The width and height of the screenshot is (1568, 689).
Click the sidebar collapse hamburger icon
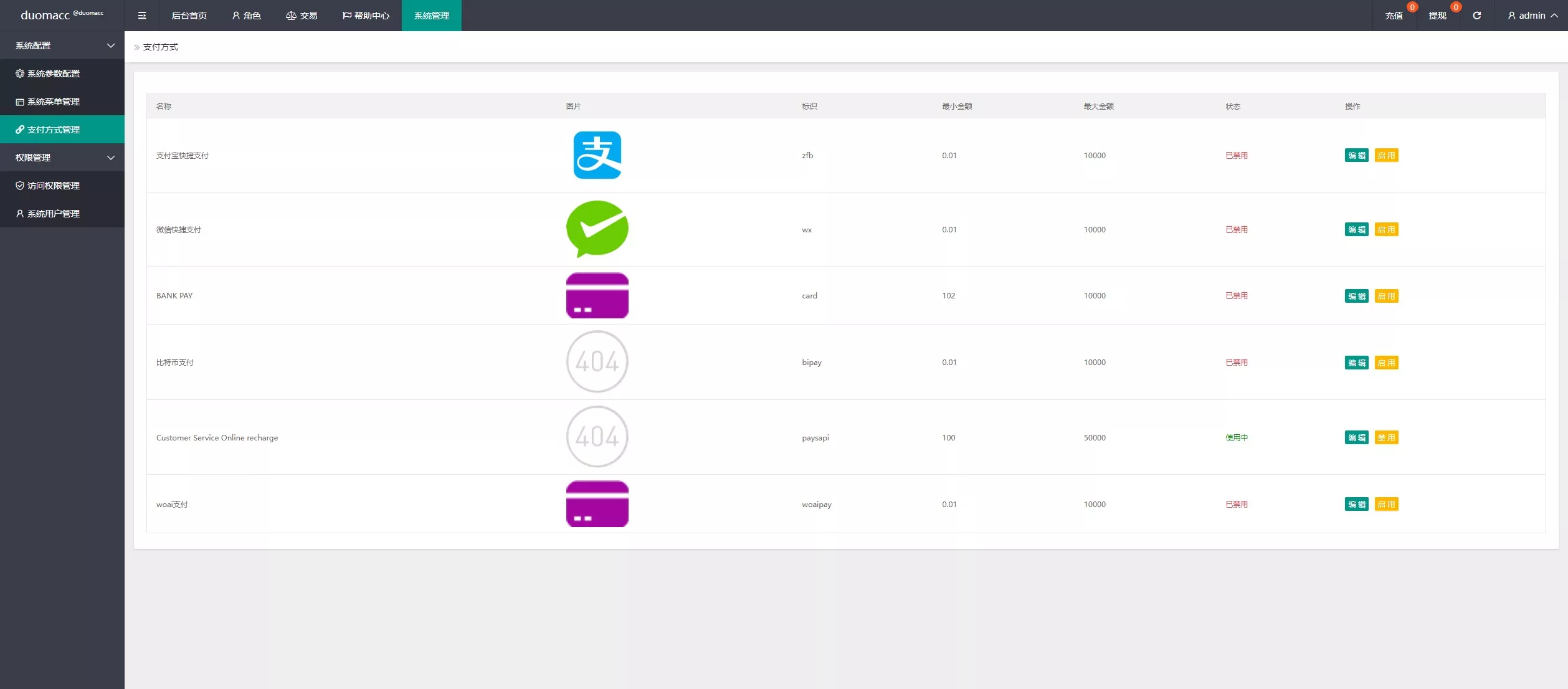point(142,16)
